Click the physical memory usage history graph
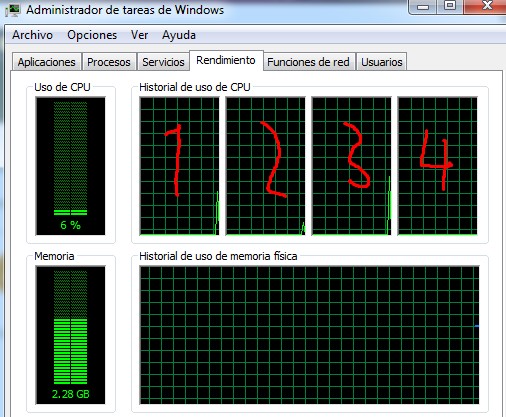506x417 pixels. click(309, 335)
